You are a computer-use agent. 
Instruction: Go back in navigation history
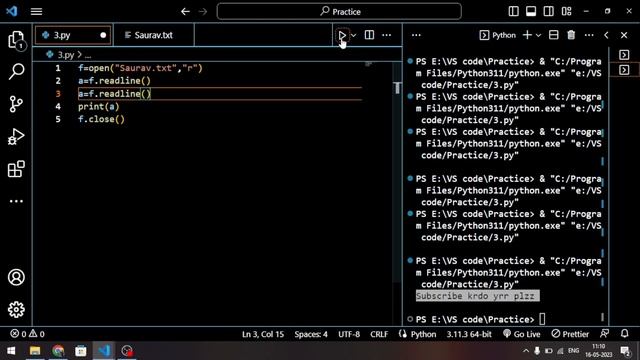click(x=185, y=11)
